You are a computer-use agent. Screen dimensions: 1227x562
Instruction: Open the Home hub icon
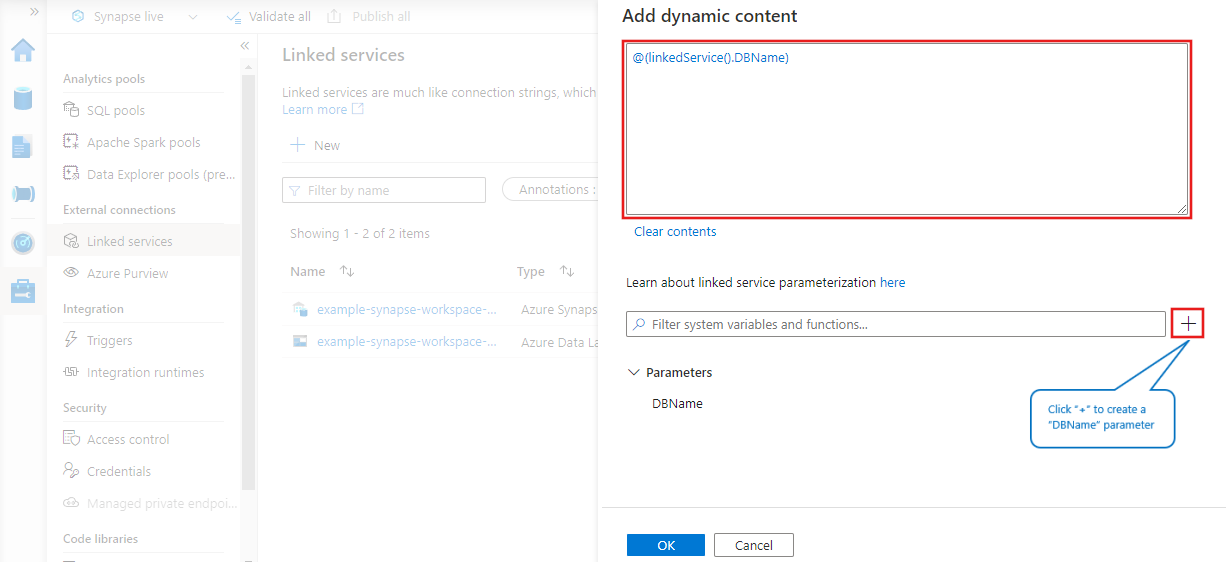[x=22, y=50]
